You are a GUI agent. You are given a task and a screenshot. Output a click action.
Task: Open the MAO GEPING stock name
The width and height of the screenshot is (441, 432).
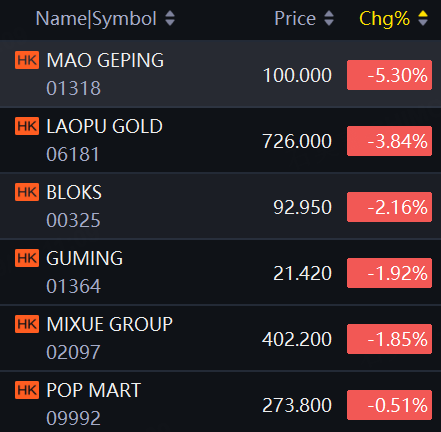click(x=105, y=60)
